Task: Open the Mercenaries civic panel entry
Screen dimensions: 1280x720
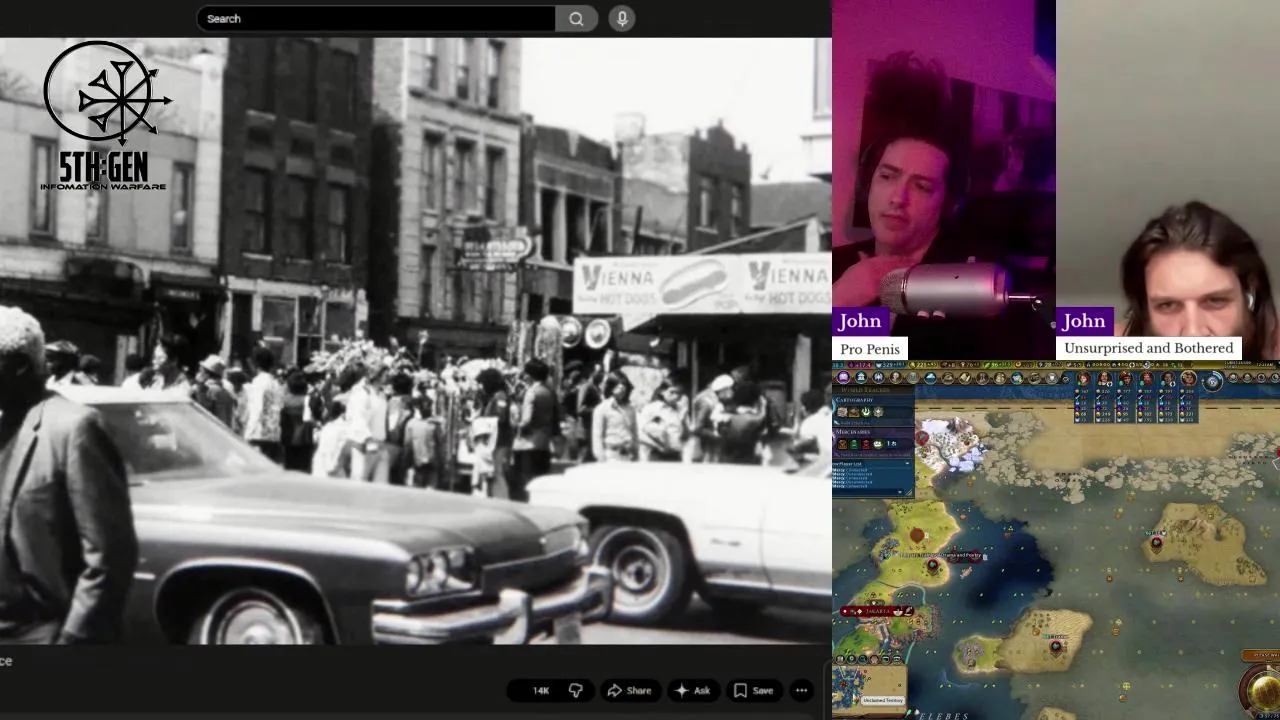Action: (x=873, y=443)
